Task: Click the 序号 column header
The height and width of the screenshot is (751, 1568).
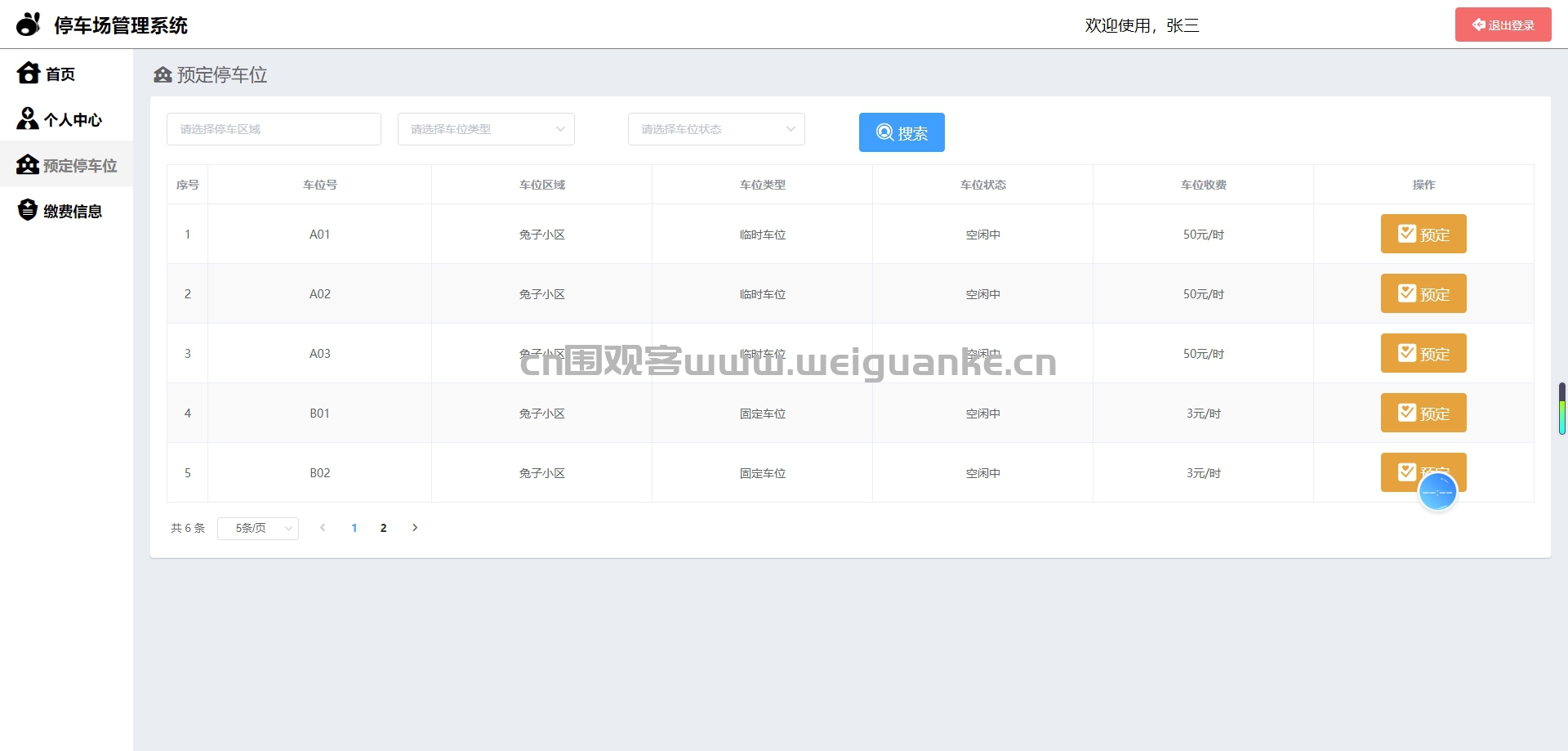Action: (188, 185)
